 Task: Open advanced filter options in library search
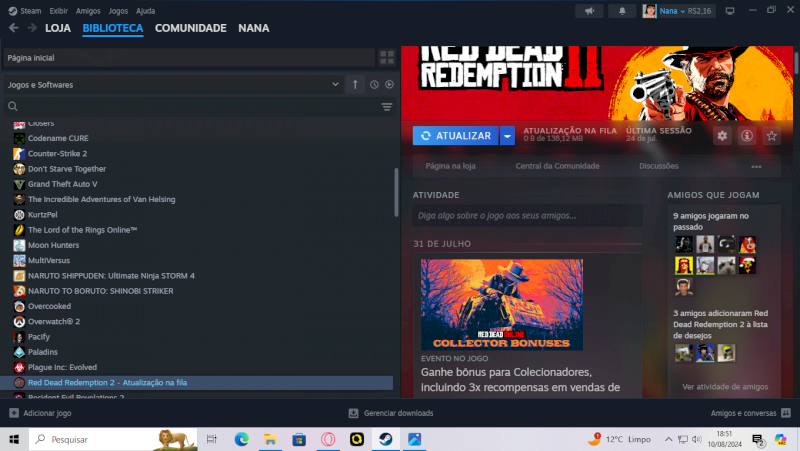387,106
